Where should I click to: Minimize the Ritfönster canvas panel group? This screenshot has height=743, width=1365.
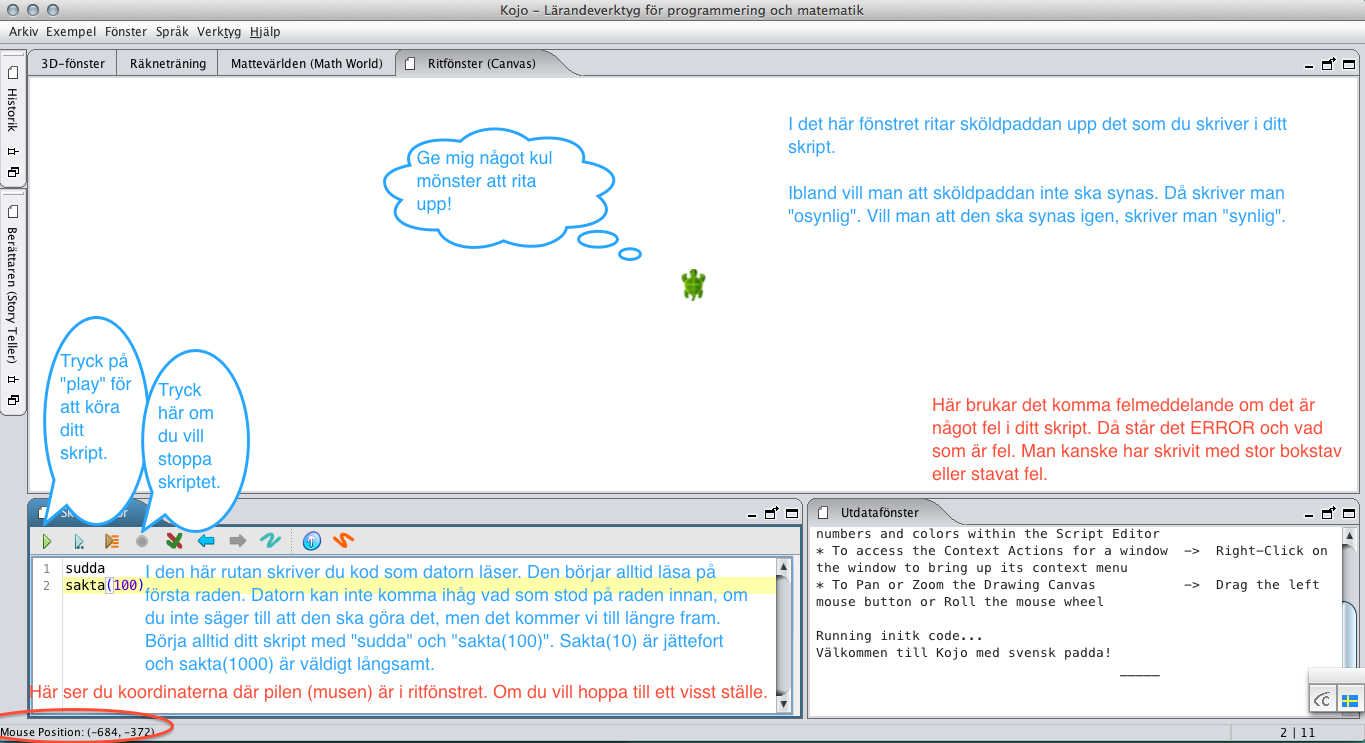pos(1311,65)
